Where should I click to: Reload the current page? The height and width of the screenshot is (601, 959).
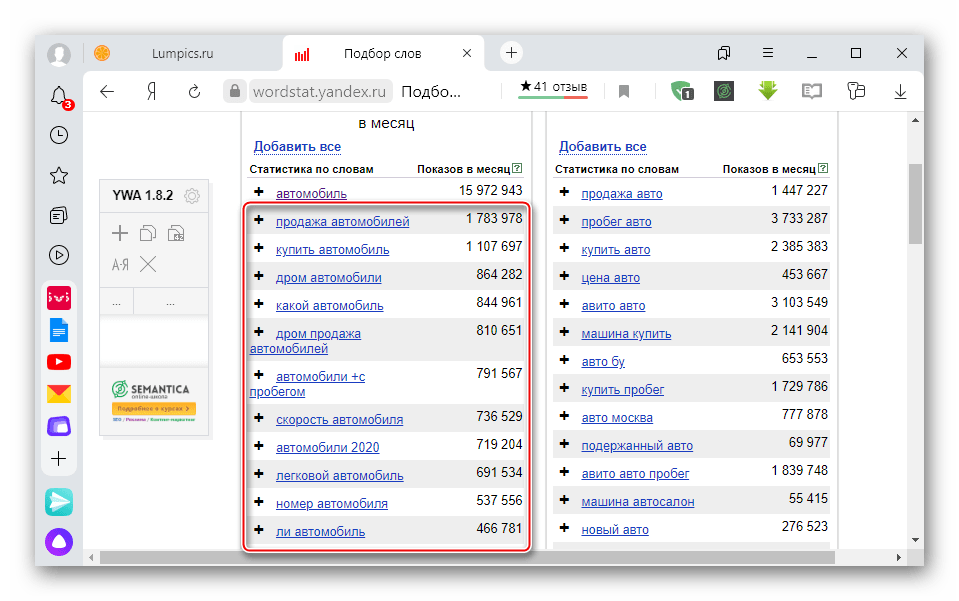tap(194, 92)
